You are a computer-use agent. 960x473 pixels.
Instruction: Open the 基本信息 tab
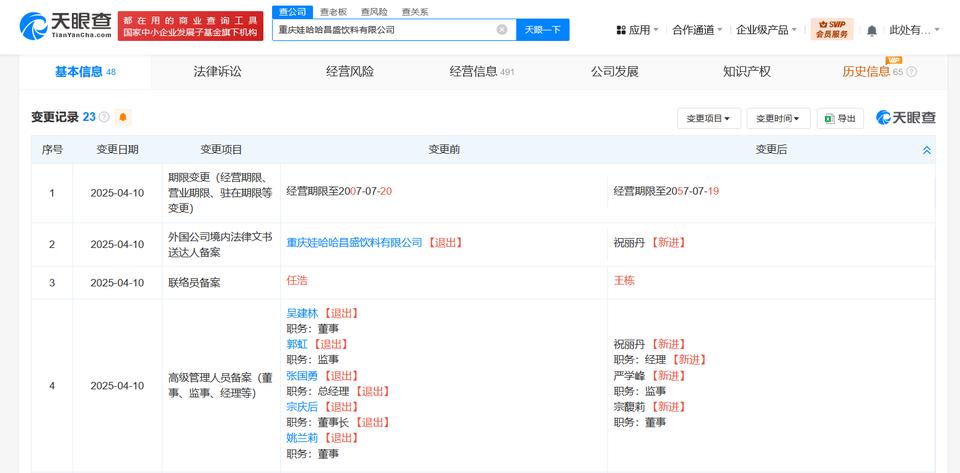tap(85, 72)
